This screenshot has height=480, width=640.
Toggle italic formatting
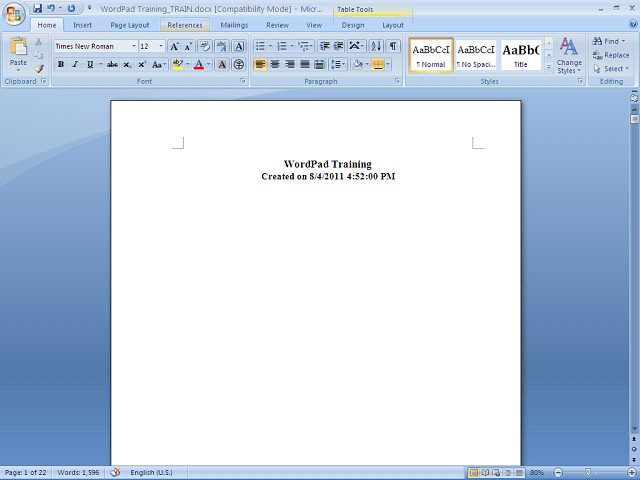[x=75, y=64]
